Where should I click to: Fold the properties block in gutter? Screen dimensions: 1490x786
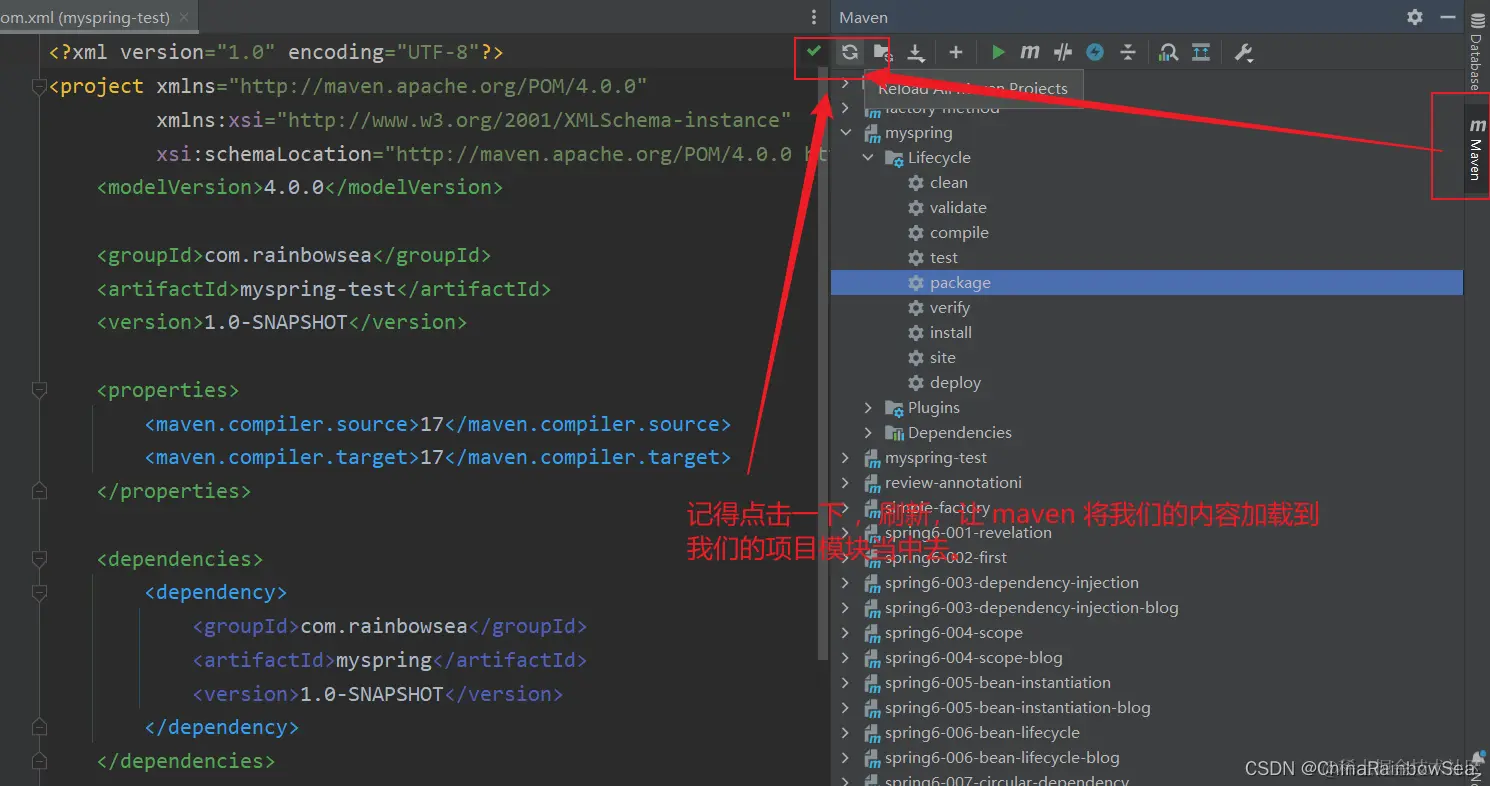tap(39, 390)
